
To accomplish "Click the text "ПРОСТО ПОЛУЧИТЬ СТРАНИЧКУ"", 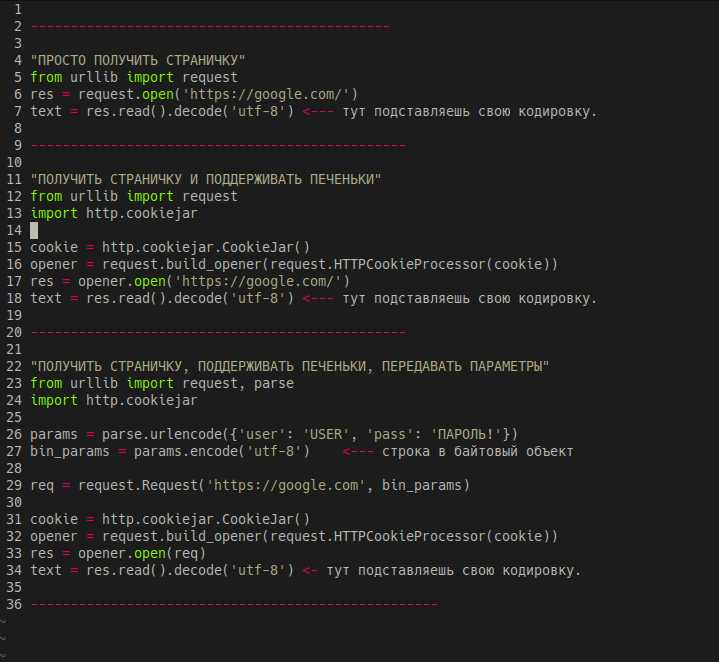I will pyautogui.click(x=138, y=60).
